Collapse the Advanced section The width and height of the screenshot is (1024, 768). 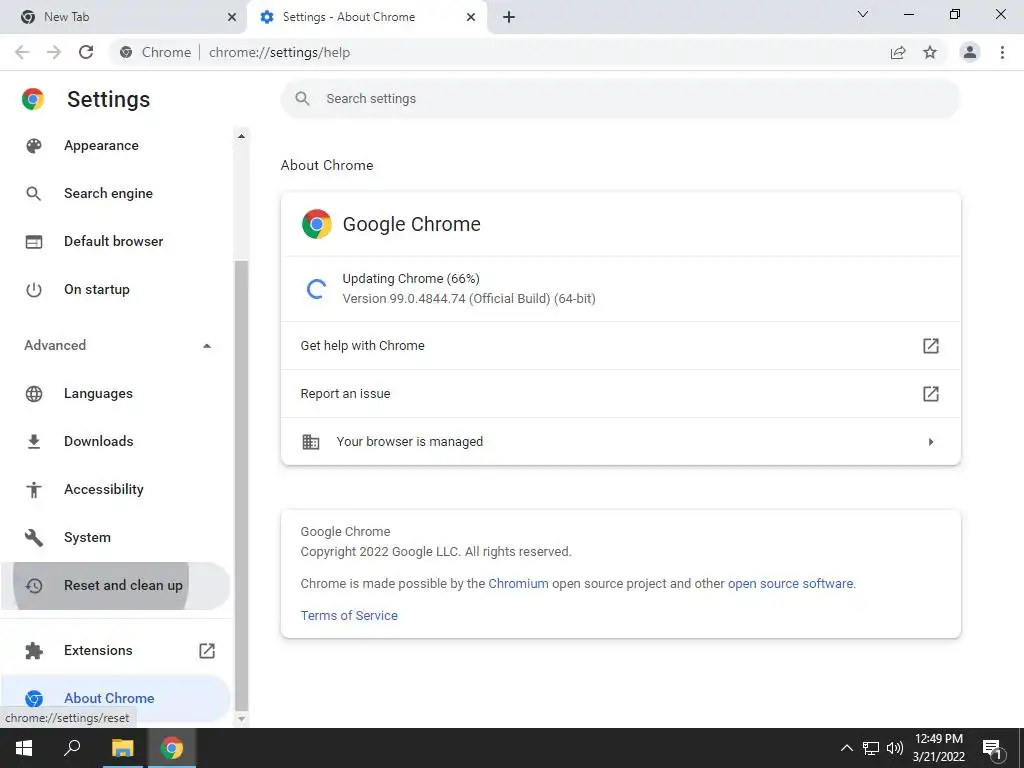pos(206,345)
